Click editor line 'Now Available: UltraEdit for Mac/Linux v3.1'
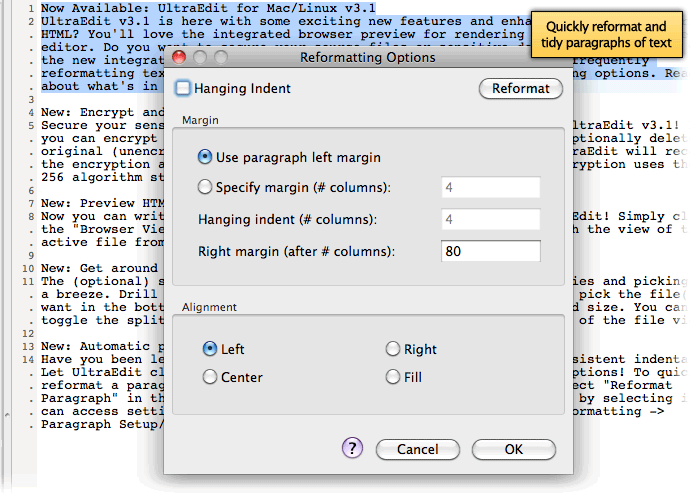The height and width of the screenshot is (499, 693). pyautogui.click(x=208, y=8)
